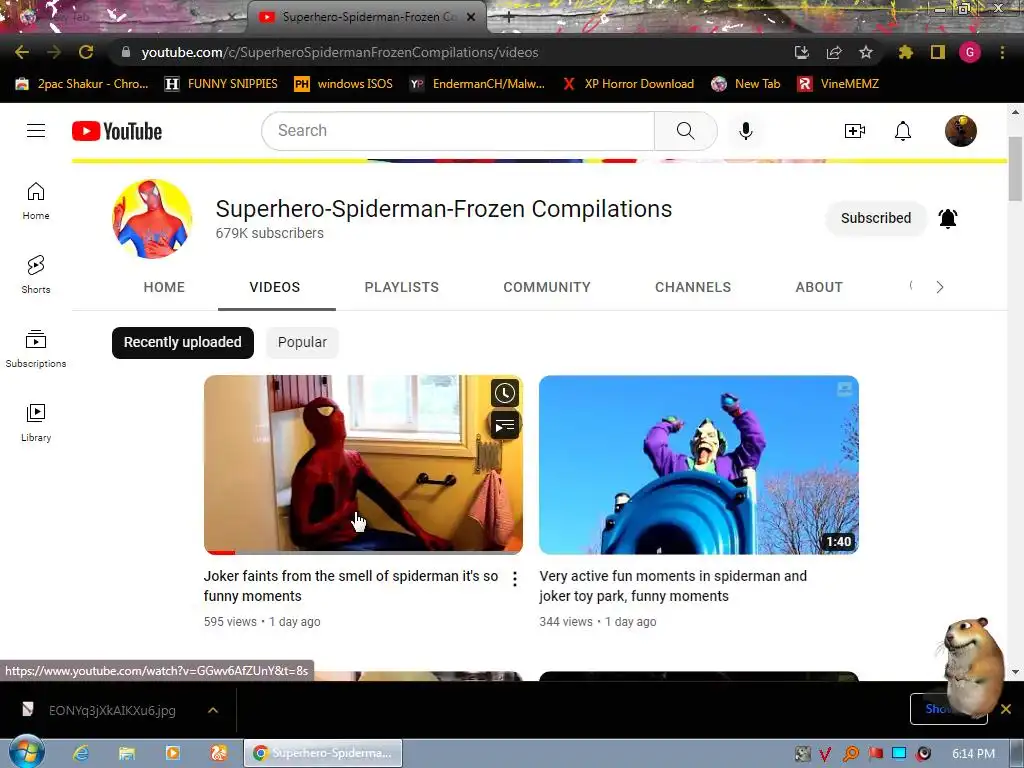The image size is (1024, 768).
Task: Click the clock showing 6:14 PM
Action: pos(973,754)
